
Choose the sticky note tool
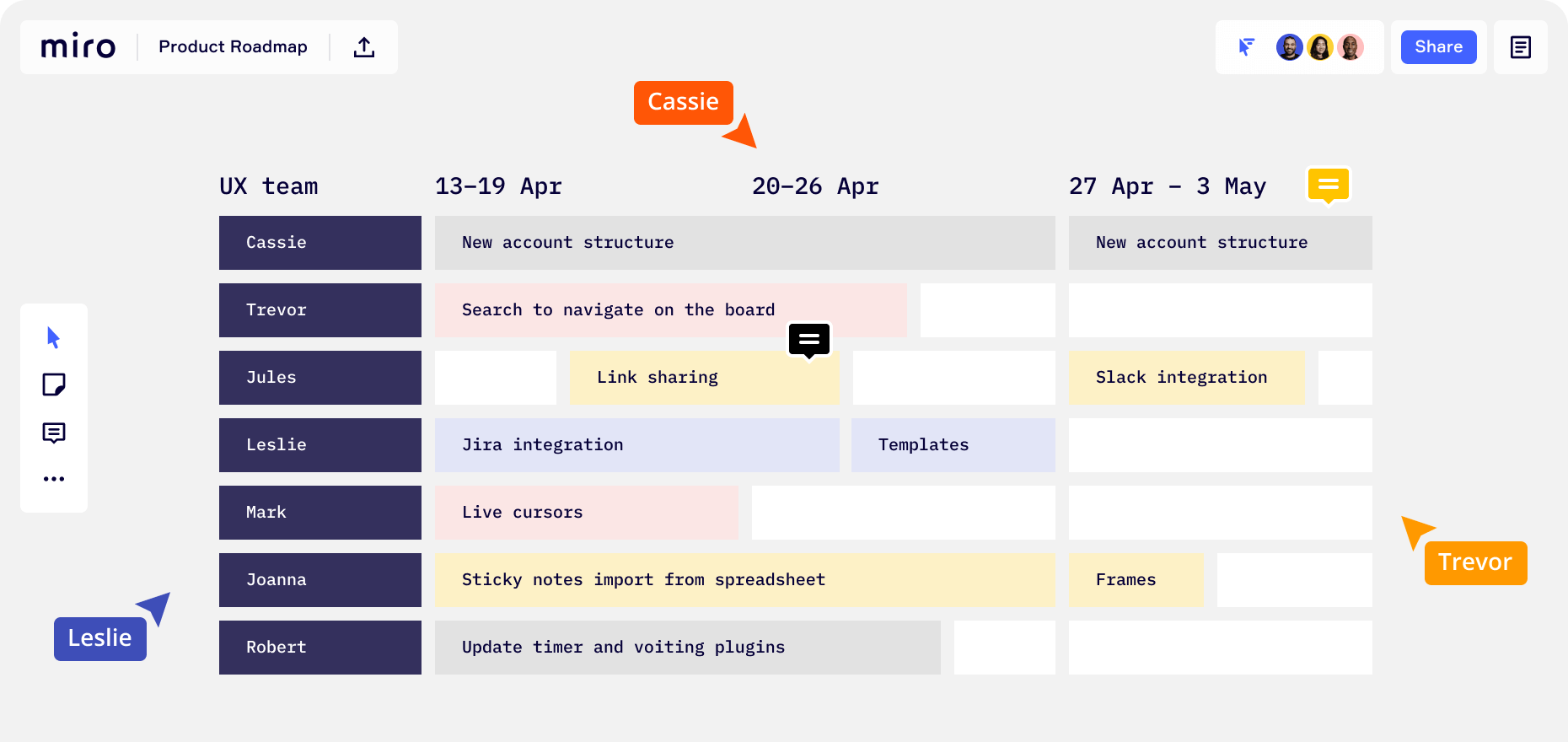coord(54,385)
